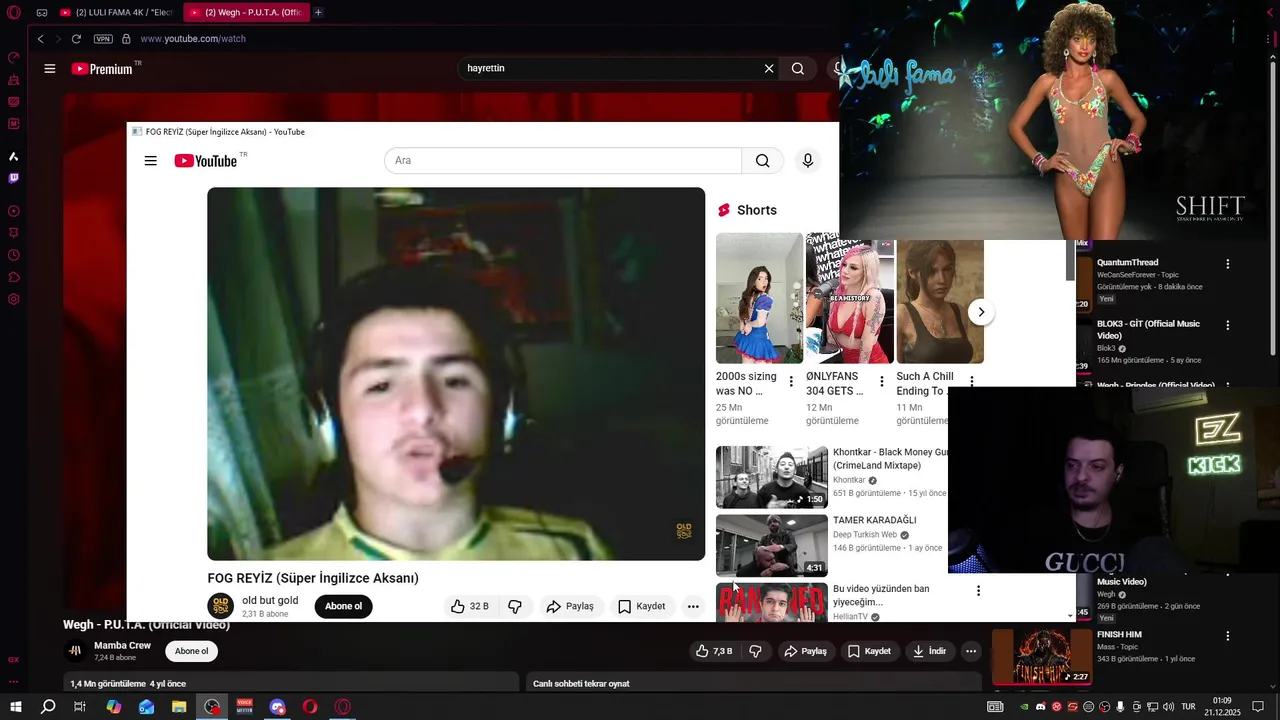The height and width of the screenshot is (720, 1280).
Task: Download Wegh video with İndir
Action: [929, 651]
